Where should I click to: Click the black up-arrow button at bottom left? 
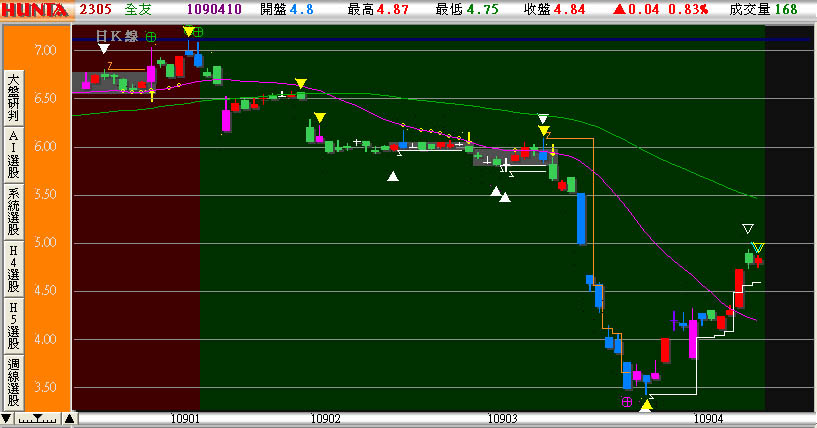pyautogui.click(x=69, y=418)
